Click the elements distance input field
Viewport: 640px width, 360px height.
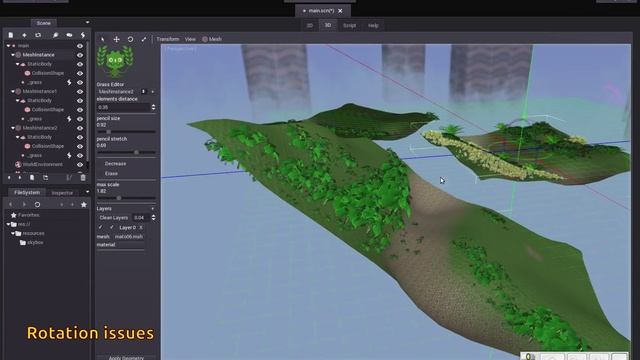tap(124, 107)
